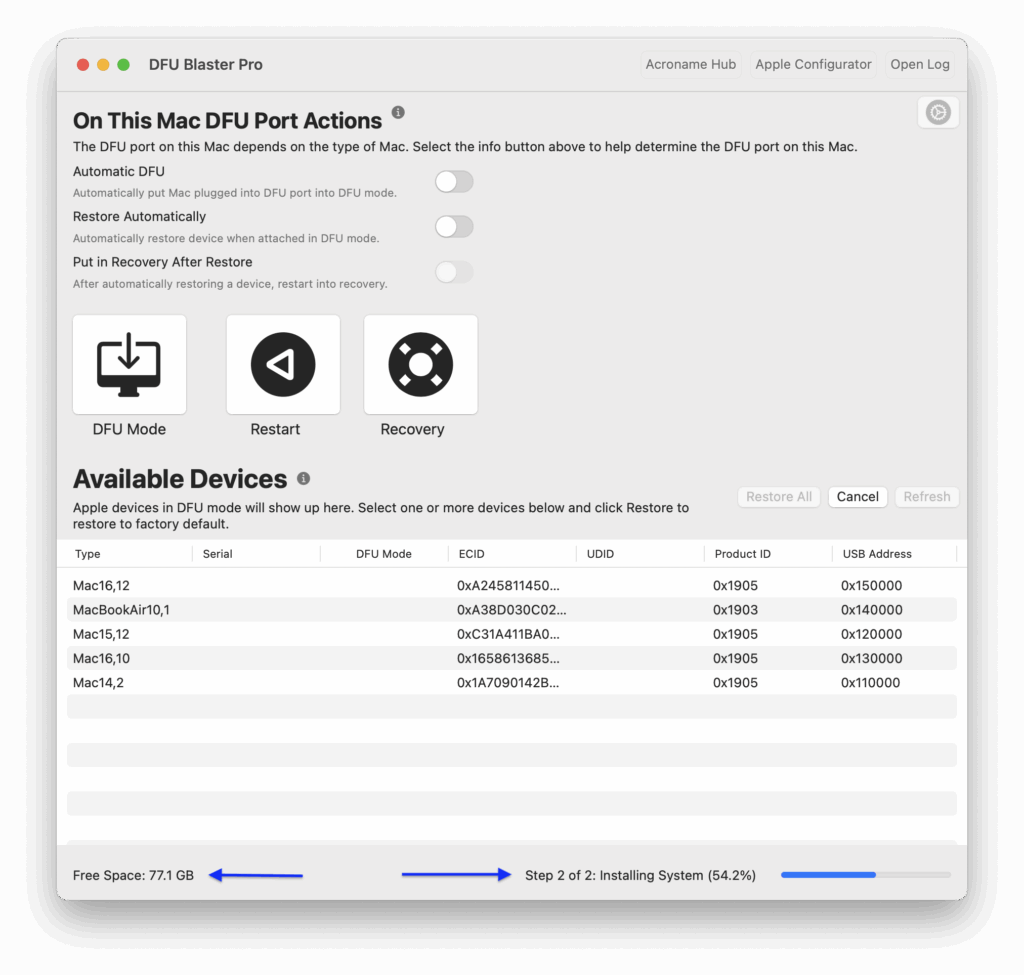The image size is (1024, 975).
Task: Click the UDID column header
Action: [600, 554]
